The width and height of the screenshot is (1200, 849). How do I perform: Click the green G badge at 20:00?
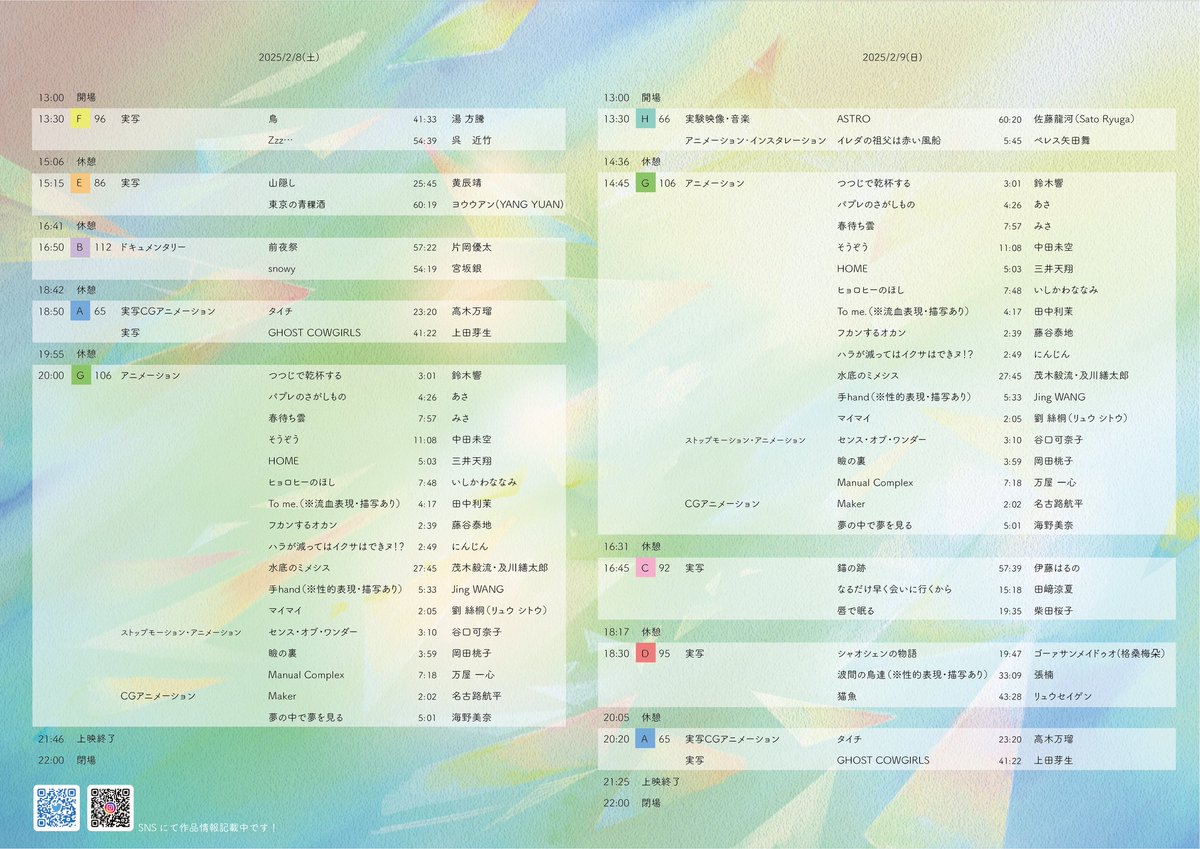pos(80,375)
